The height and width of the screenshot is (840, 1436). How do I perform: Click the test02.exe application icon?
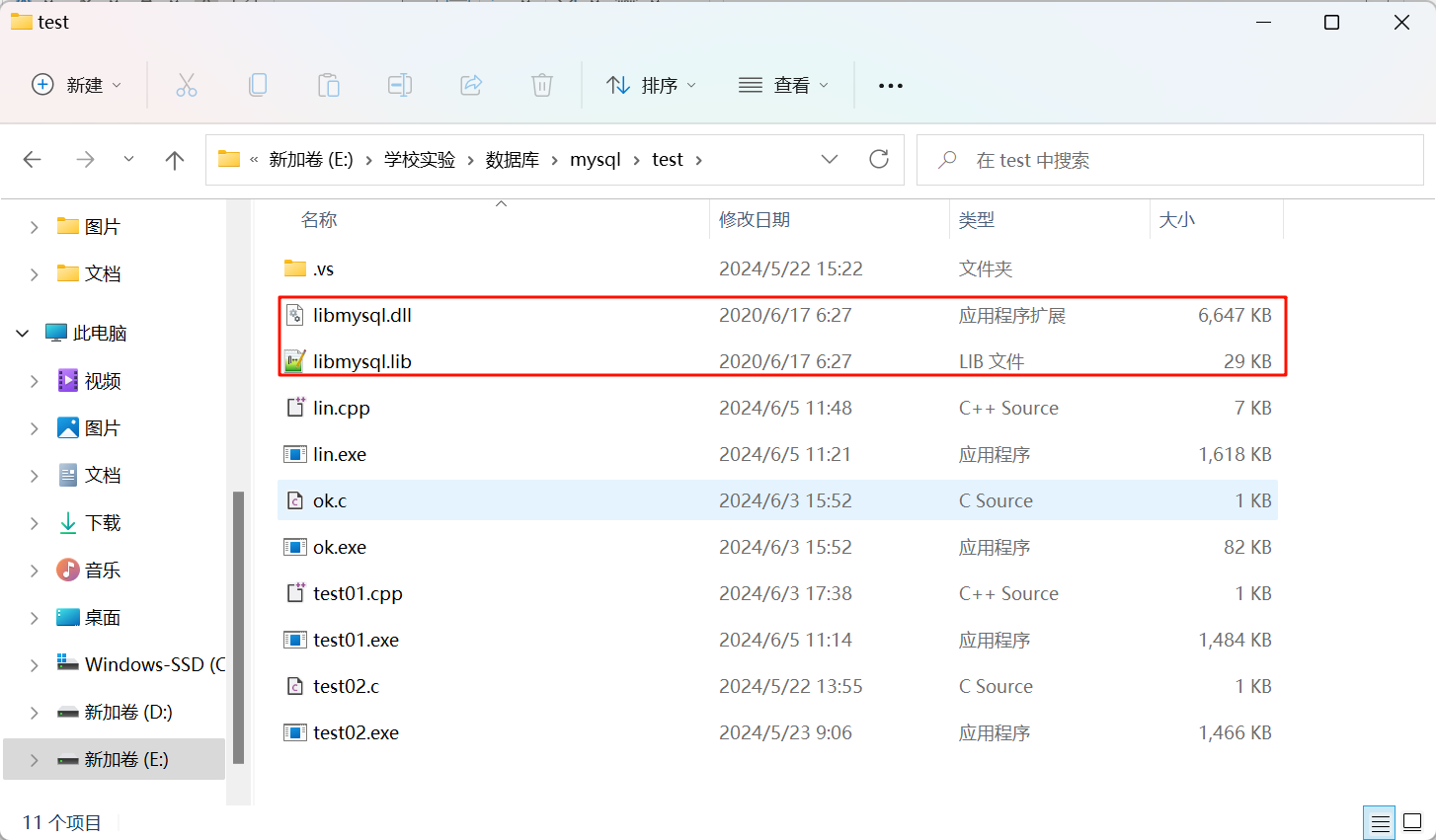coord(294,732)
